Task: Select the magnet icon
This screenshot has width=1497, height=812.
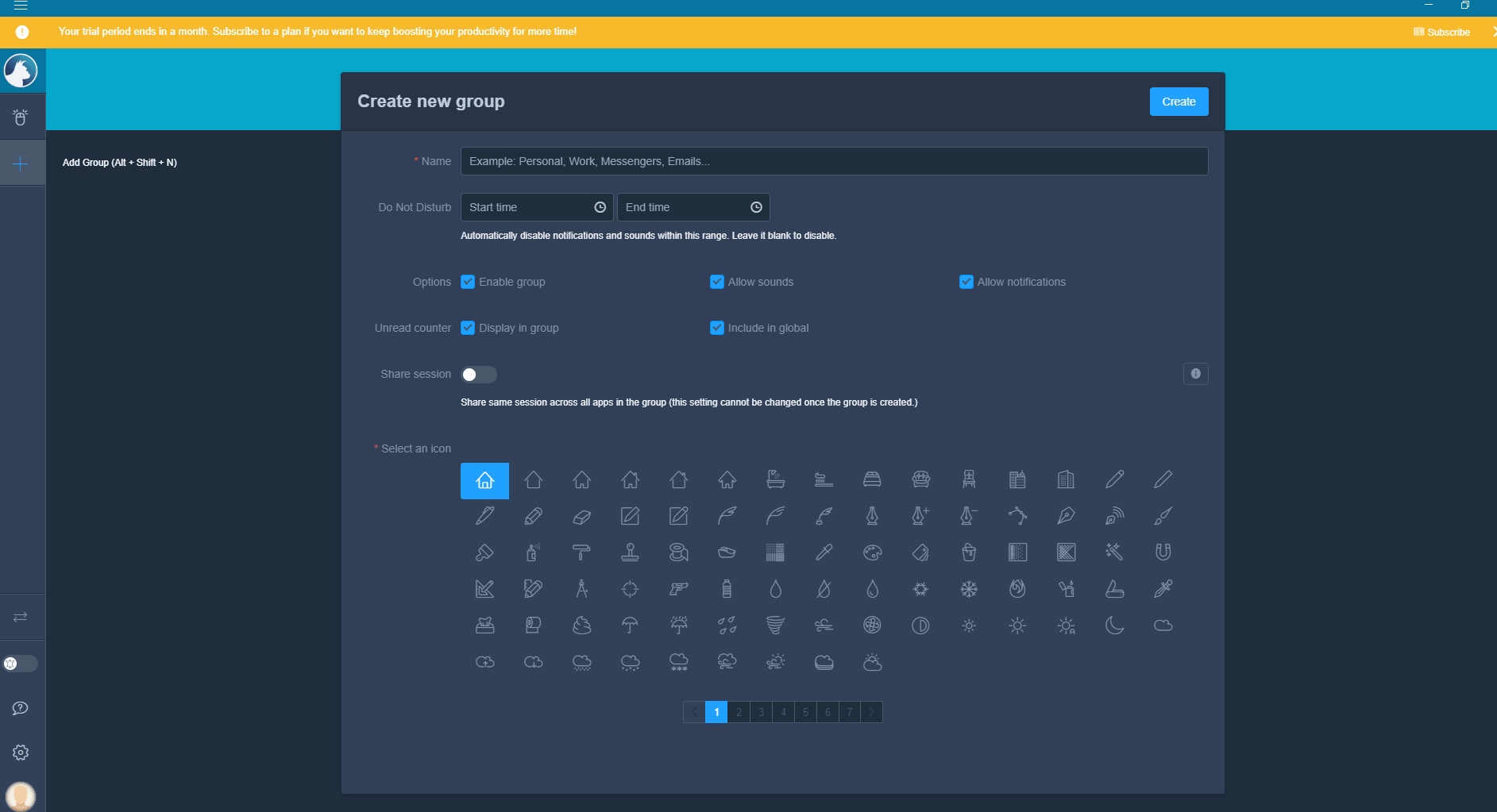Action: tap(1163, 552)
